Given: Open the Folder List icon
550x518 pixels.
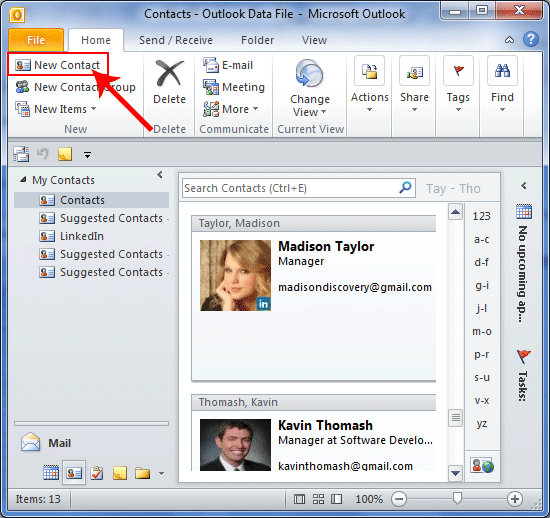Looking at the screenshot, I should pos(142,473).
